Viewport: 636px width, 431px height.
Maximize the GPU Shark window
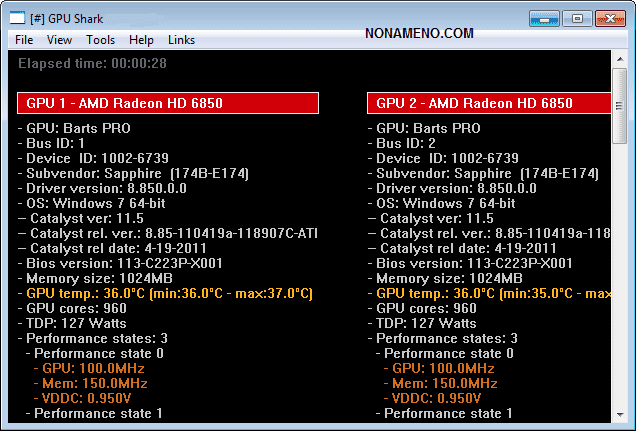tap(576, 18)
